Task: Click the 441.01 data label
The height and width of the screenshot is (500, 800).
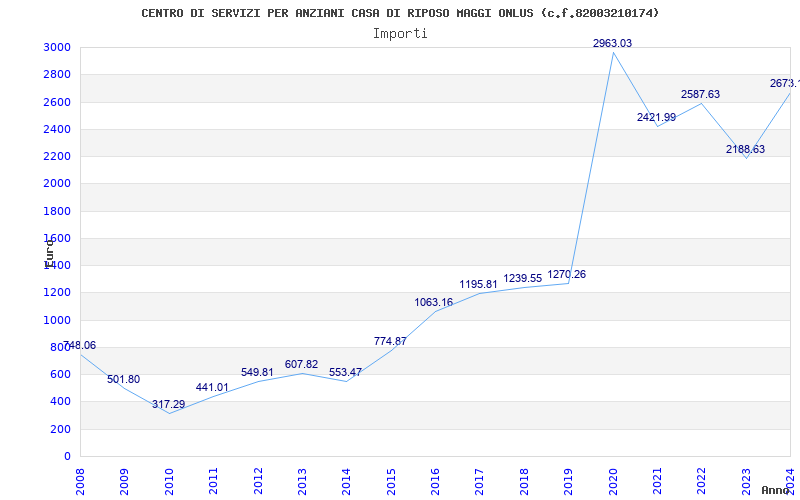Action: pos(212,388)
